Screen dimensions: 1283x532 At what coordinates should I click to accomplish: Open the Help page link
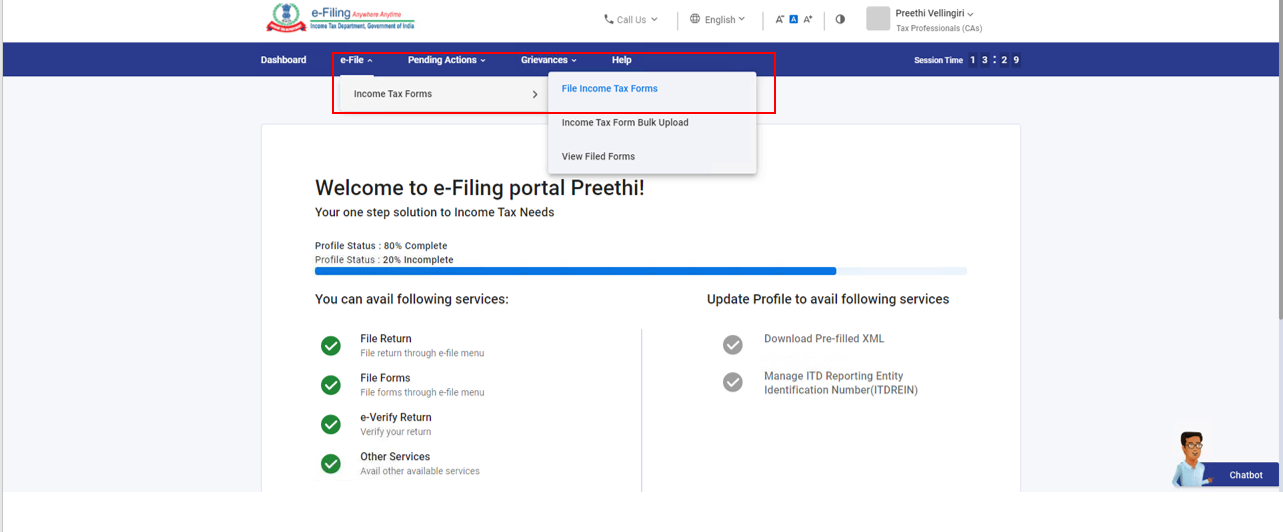(x=621, y=60)
